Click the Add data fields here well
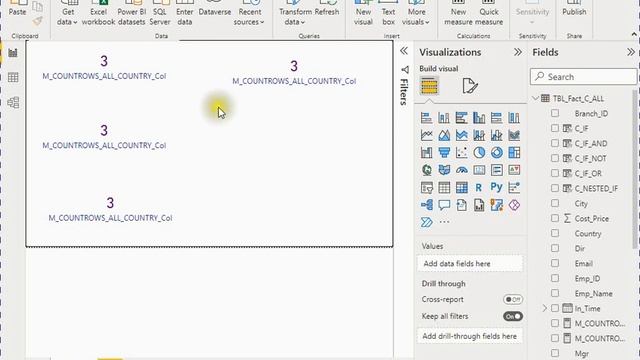Image resolution: width=640 pixels, height=360 pixels. point(470,264)
